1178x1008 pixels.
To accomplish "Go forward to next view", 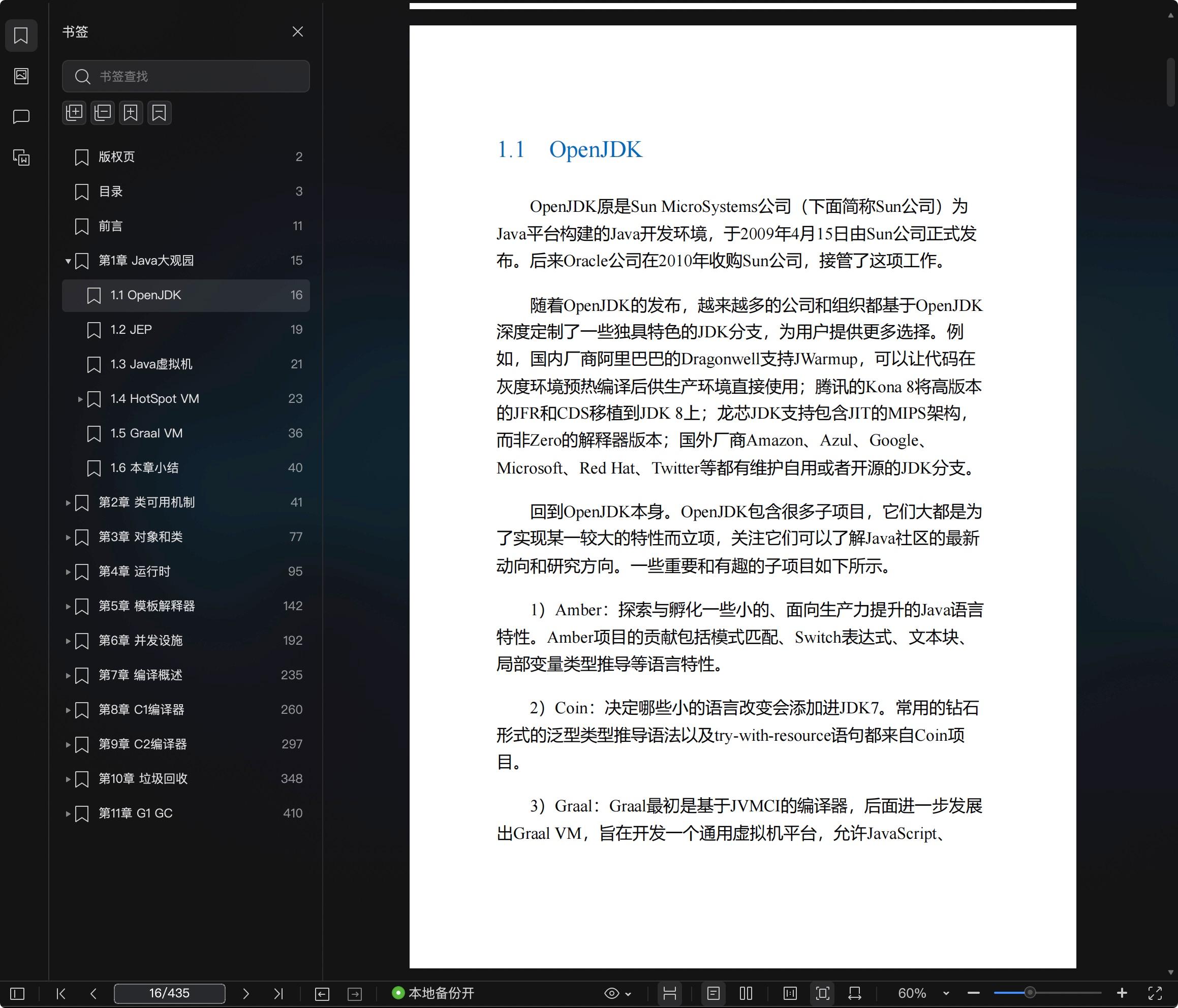I will click(355, 993).
